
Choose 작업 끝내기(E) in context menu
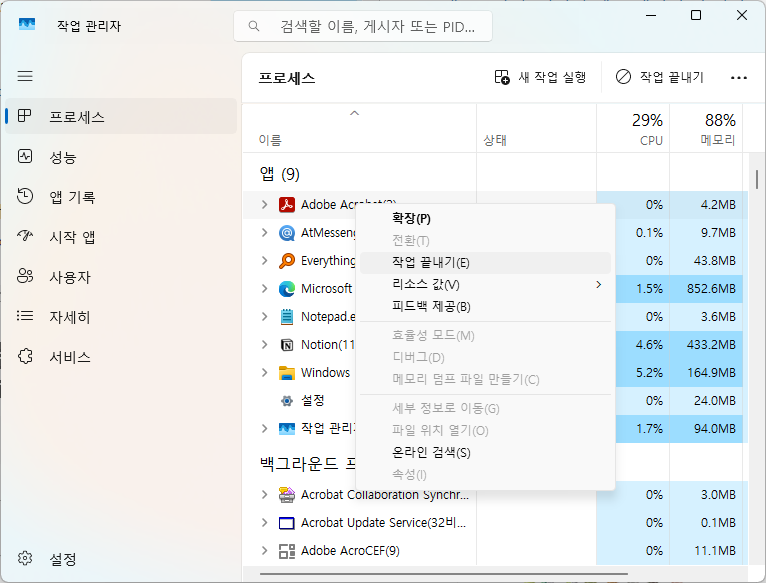pos(485,263)
